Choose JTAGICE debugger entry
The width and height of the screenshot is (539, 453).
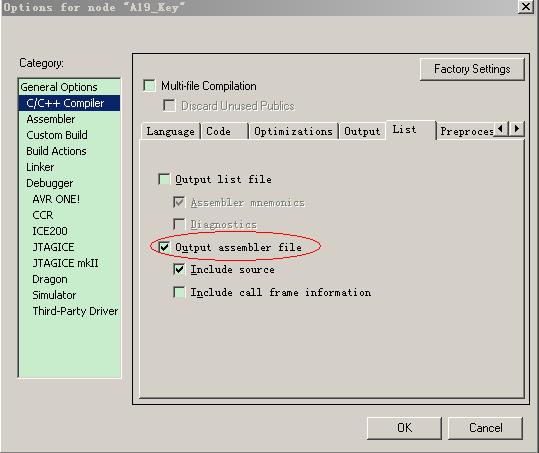(69, 247)
